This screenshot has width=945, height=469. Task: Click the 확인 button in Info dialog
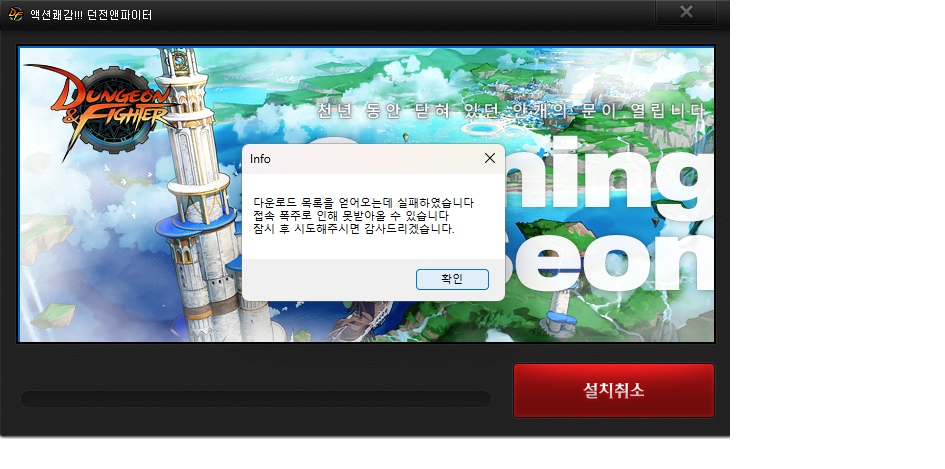(x=452, y=279)
